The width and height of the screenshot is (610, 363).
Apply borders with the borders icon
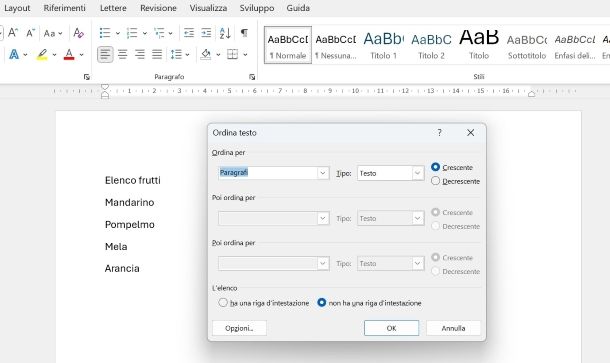pos(232,54)
